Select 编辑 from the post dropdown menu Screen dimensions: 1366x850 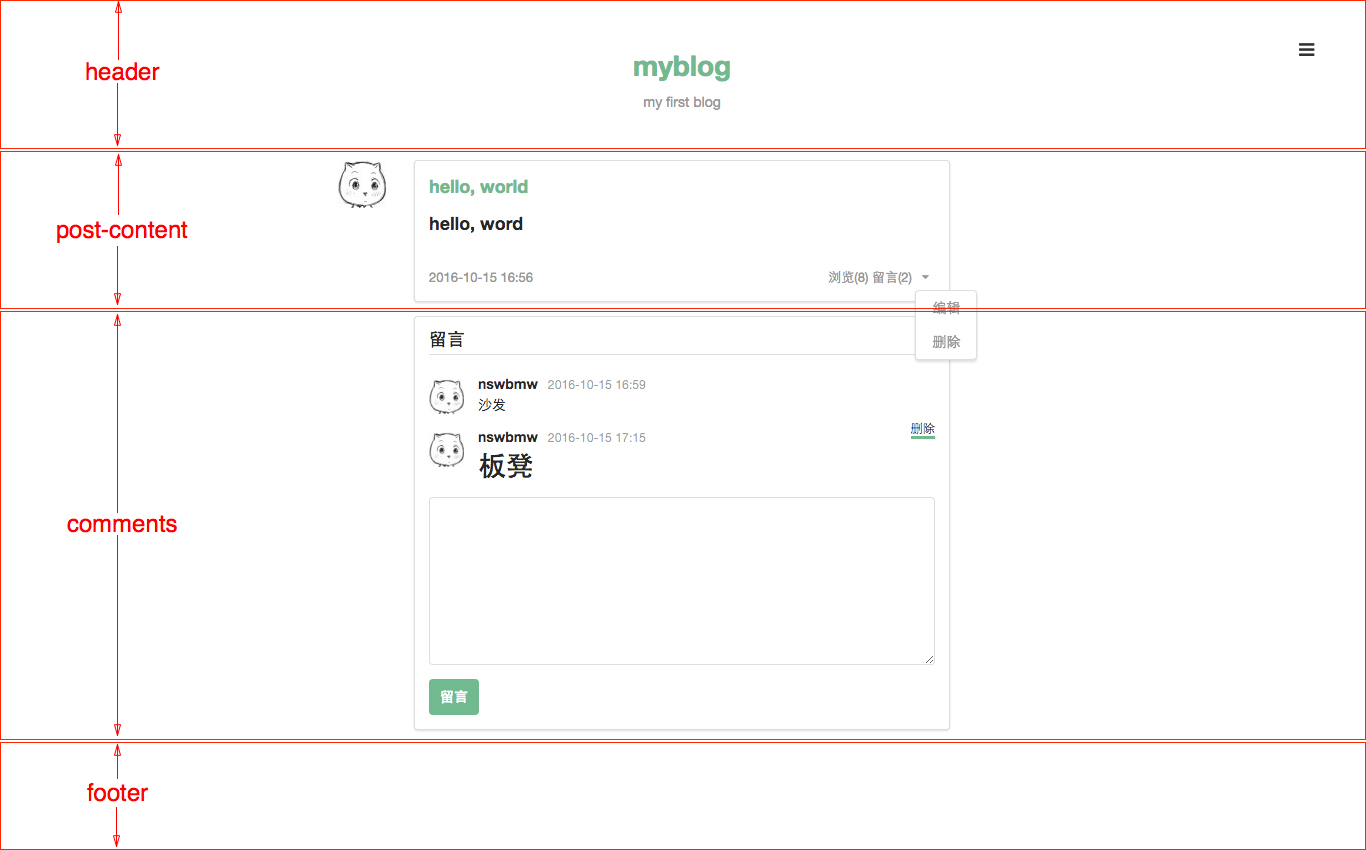946,308
